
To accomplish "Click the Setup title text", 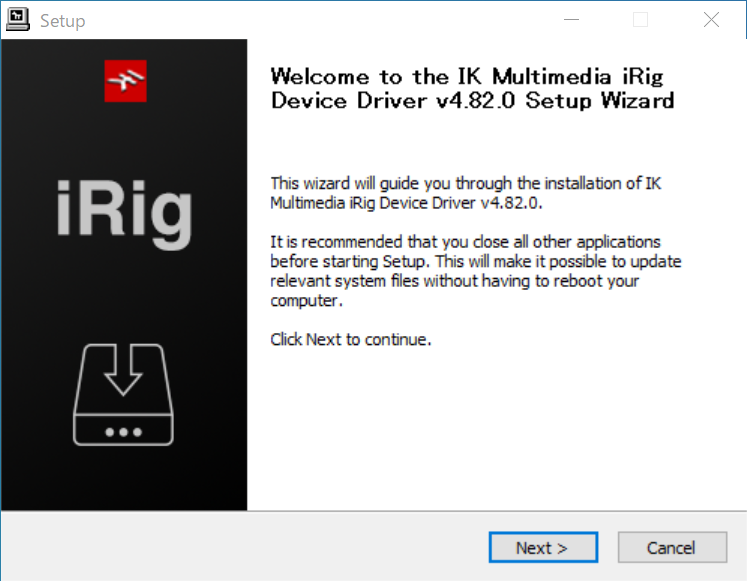I will click(62, 21).
